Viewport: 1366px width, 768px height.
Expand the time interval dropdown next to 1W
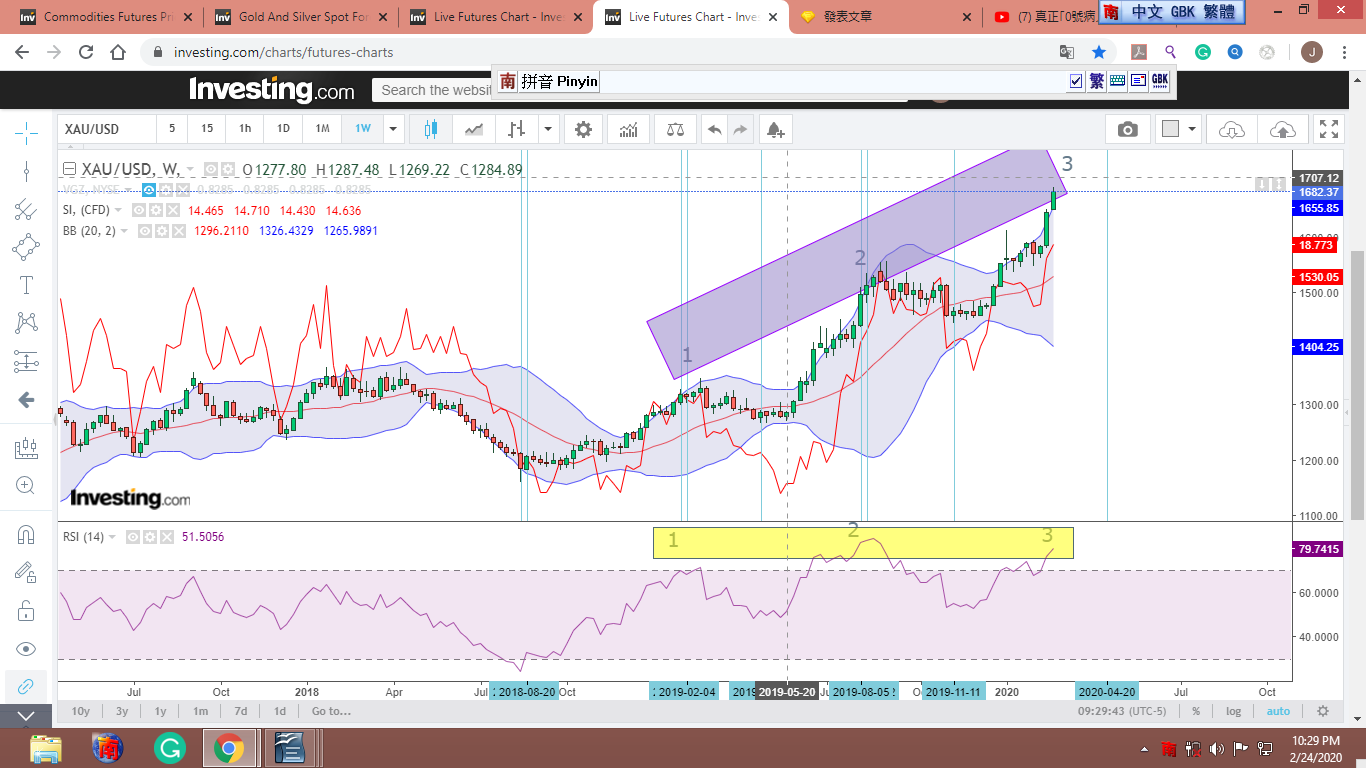point(393,129)
